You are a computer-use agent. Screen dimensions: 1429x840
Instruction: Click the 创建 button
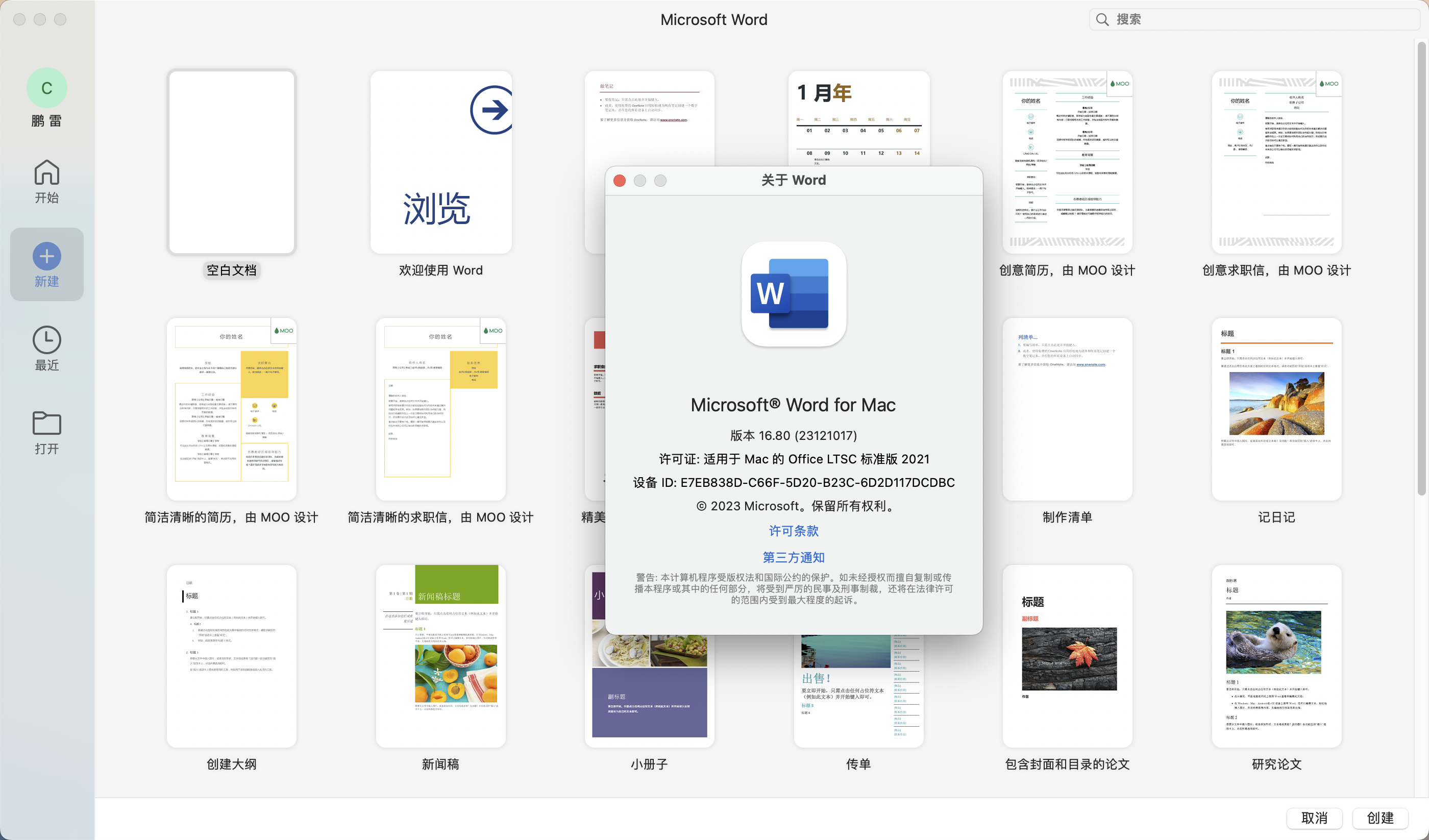[x=1379, y=818]
